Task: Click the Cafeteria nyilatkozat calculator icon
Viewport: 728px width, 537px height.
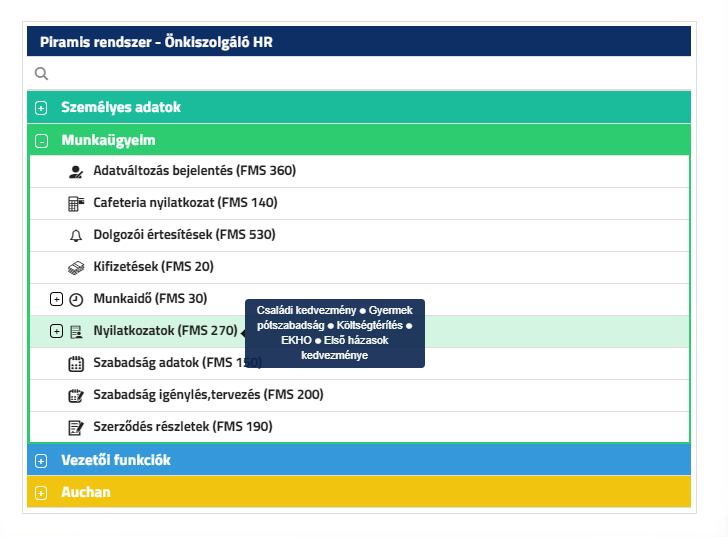Action: click(76, 203)
